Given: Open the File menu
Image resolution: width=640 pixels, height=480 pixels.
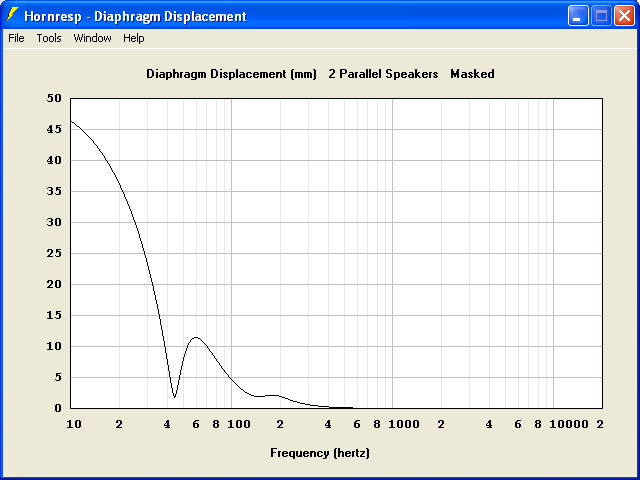Looking at the screenshot, I should 16,38.
